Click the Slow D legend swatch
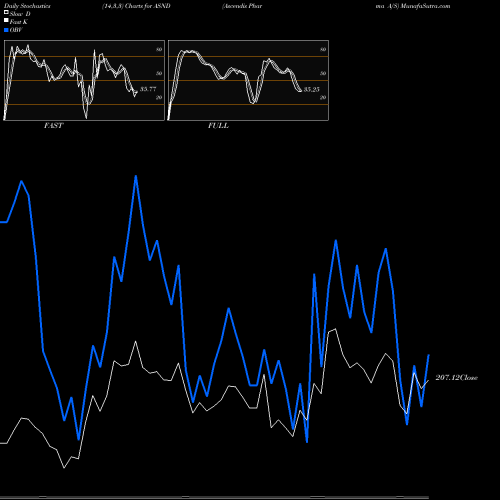 pyautogui.click(x=6, y=13)
